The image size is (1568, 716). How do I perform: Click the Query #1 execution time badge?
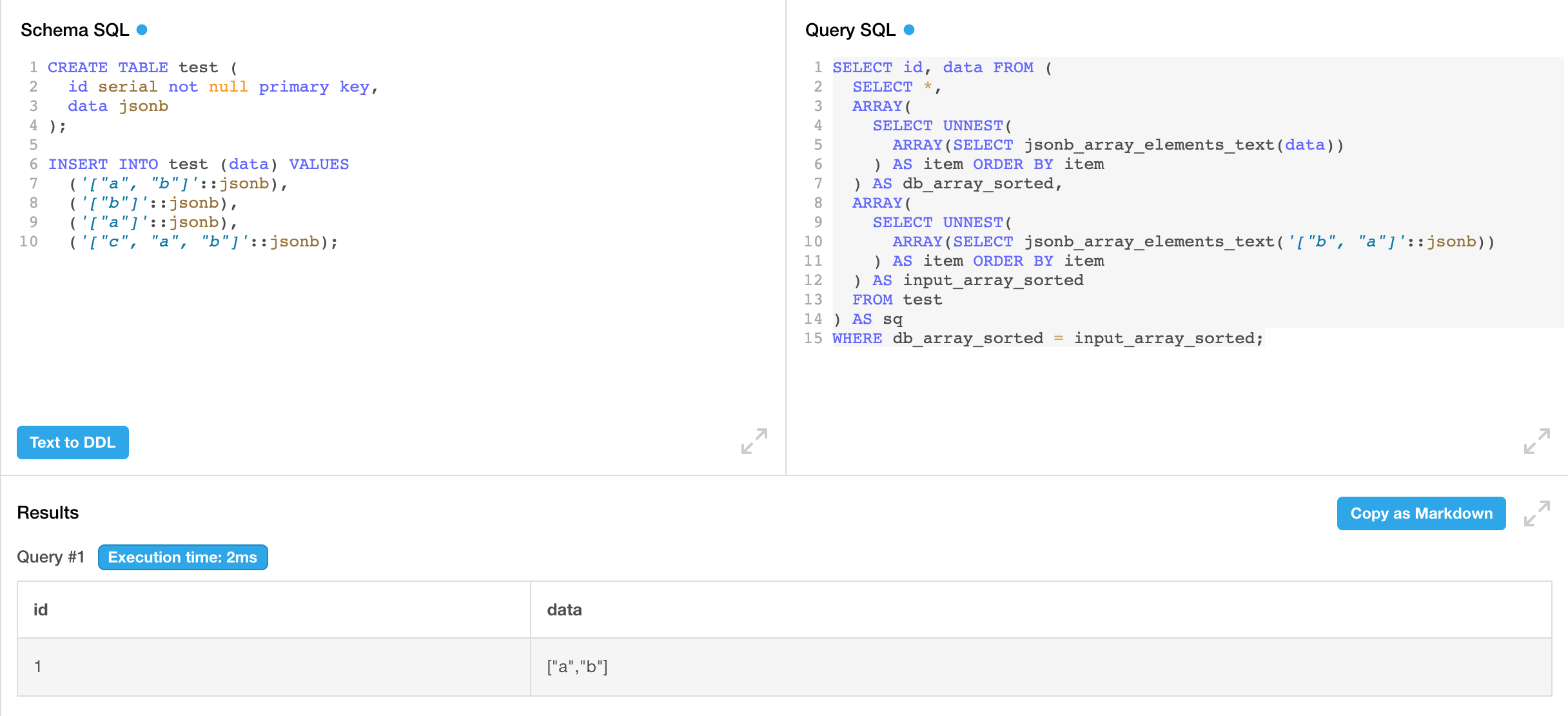[183, 558]
